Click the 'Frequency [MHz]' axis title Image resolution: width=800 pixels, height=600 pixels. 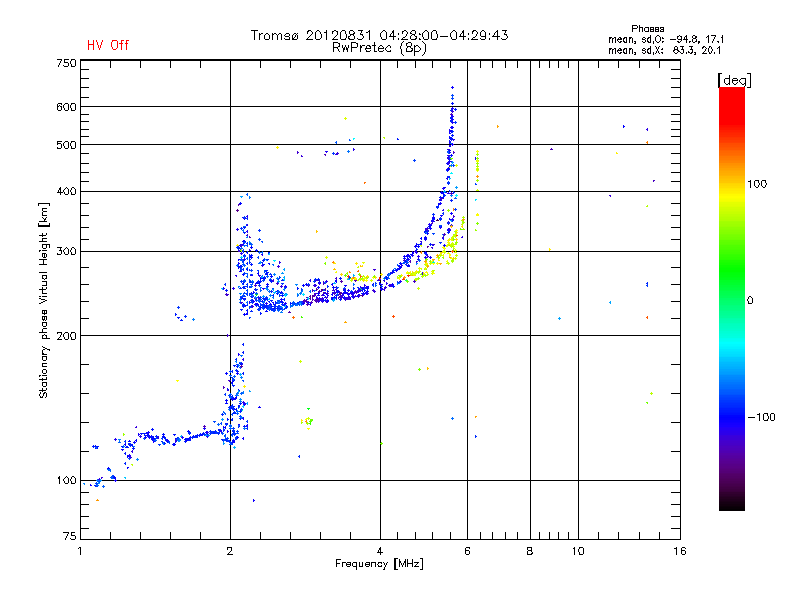(x=379, y=564)
